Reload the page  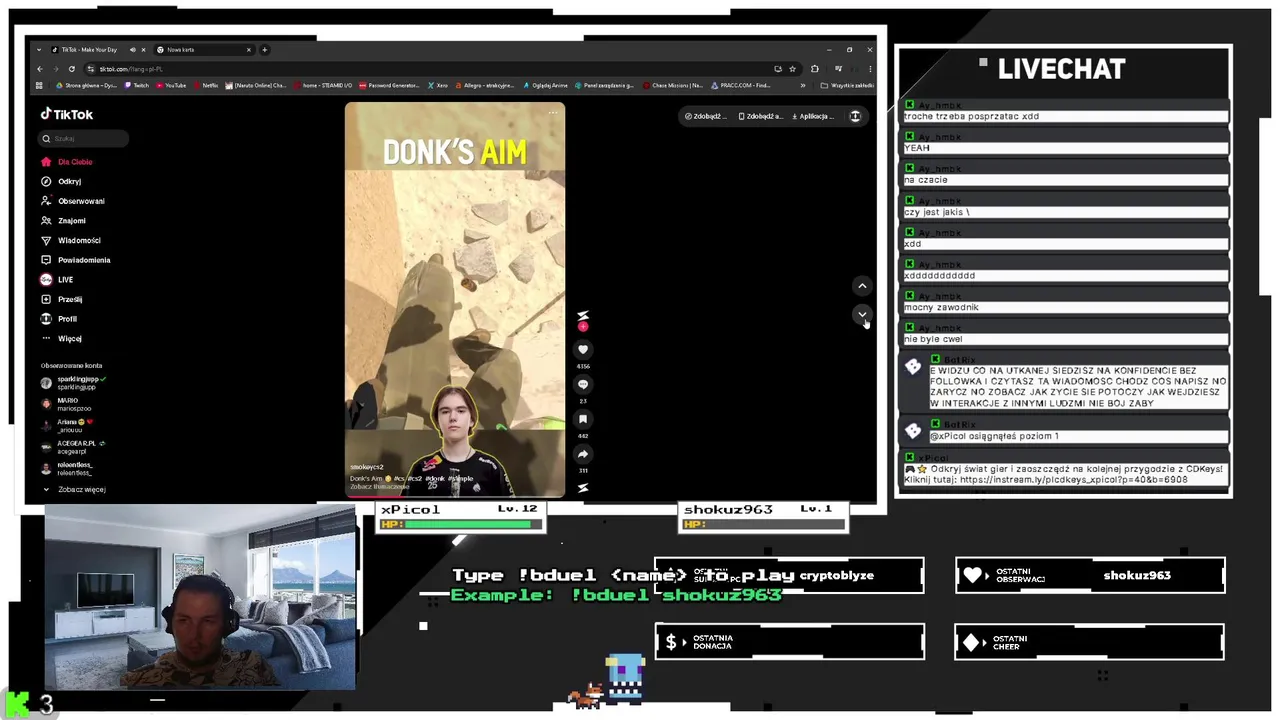(71, 69)
